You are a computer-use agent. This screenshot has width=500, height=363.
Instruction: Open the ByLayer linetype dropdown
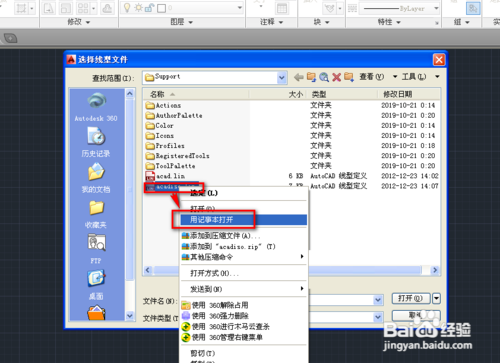(436, 8)
